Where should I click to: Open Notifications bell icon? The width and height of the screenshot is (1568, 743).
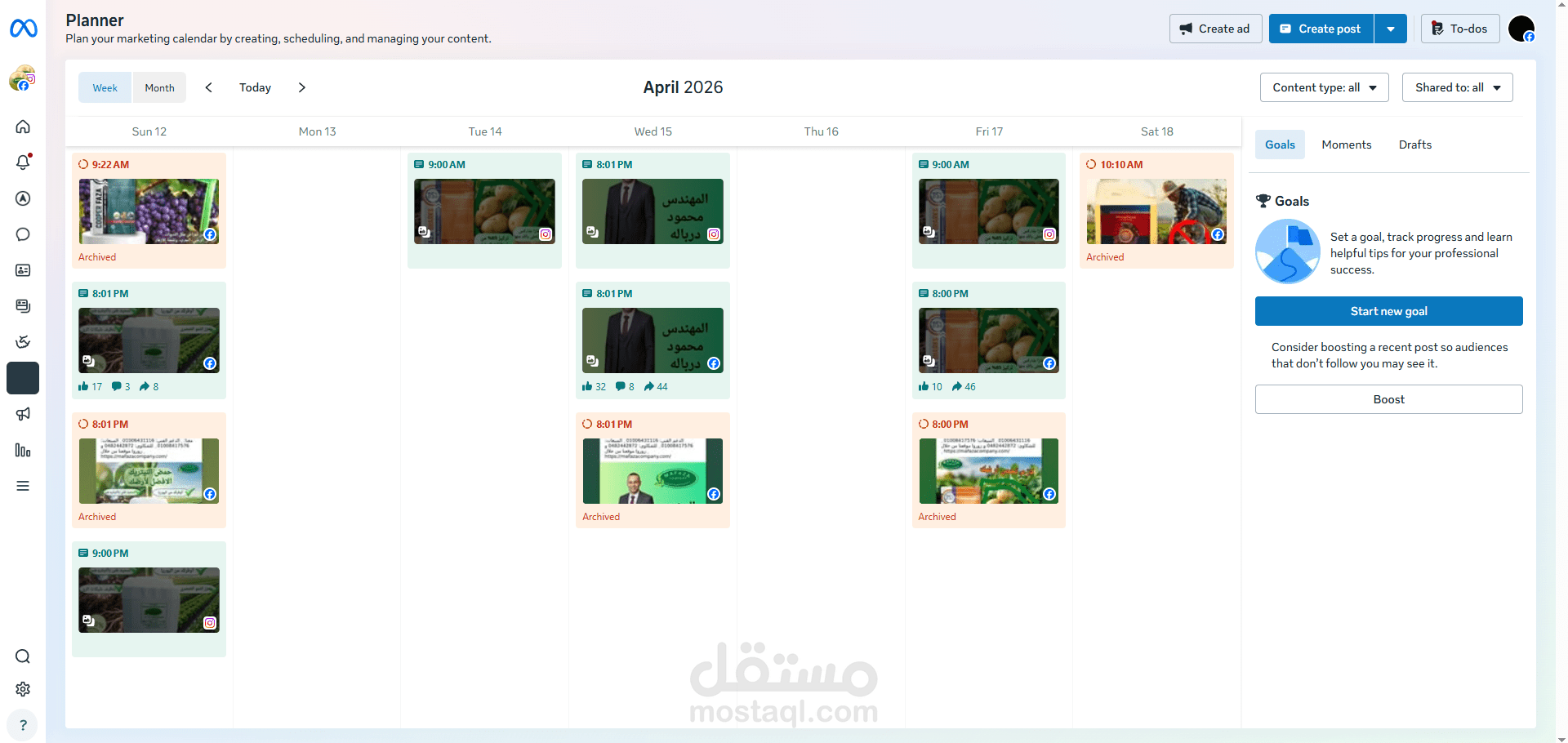tap(23, 162)
